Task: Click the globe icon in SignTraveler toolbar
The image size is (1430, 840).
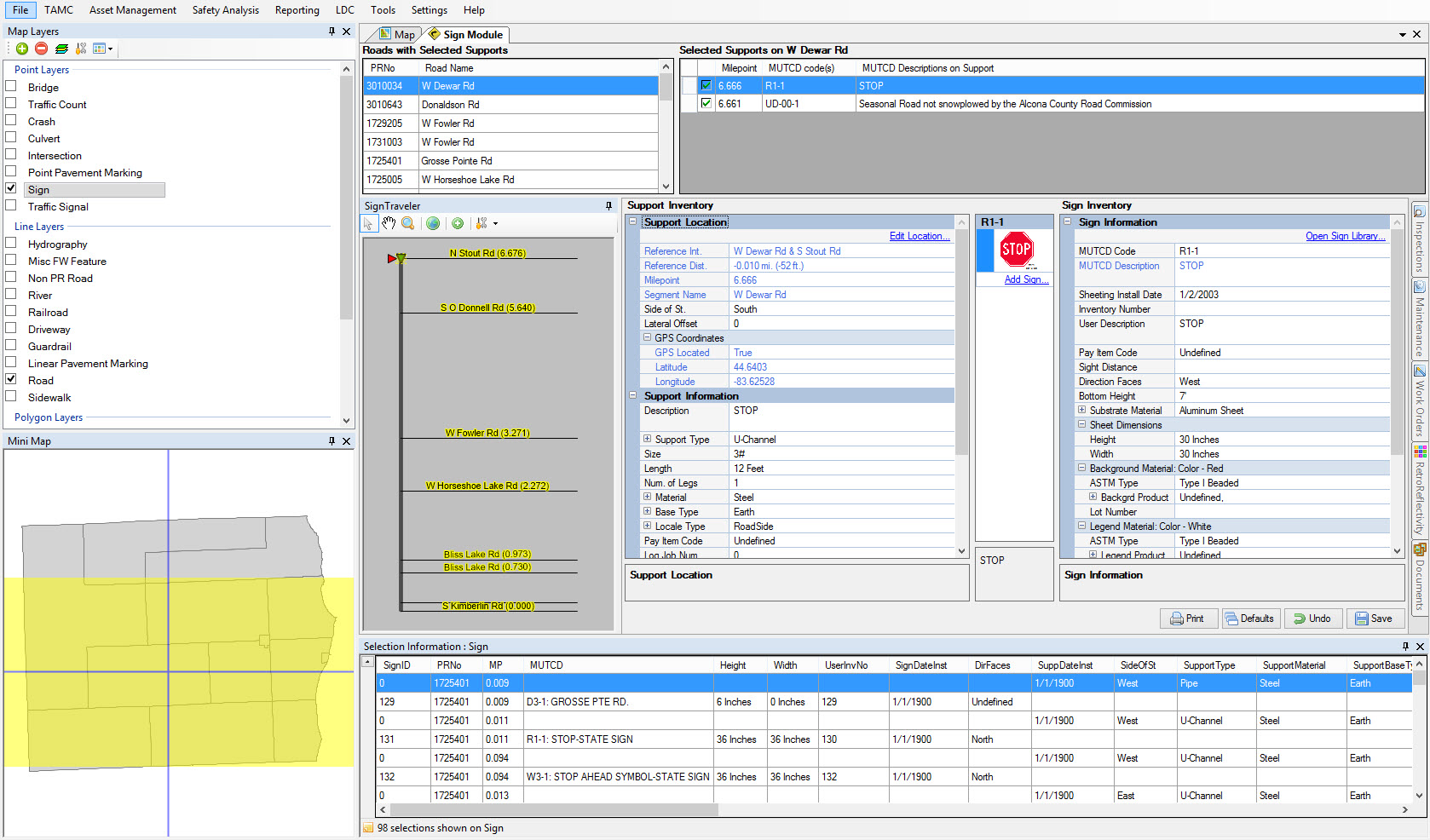Action: (433, 223)
